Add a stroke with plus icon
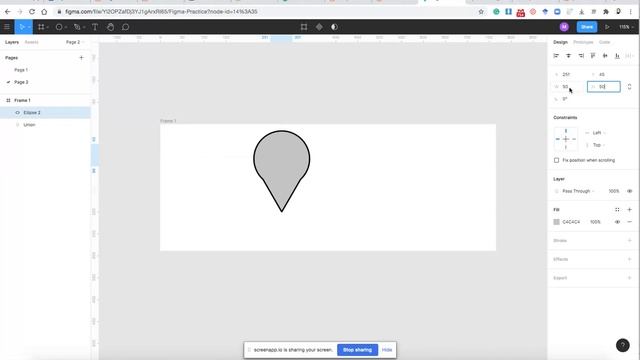This screenshot has width=640, height=360. 629,240
